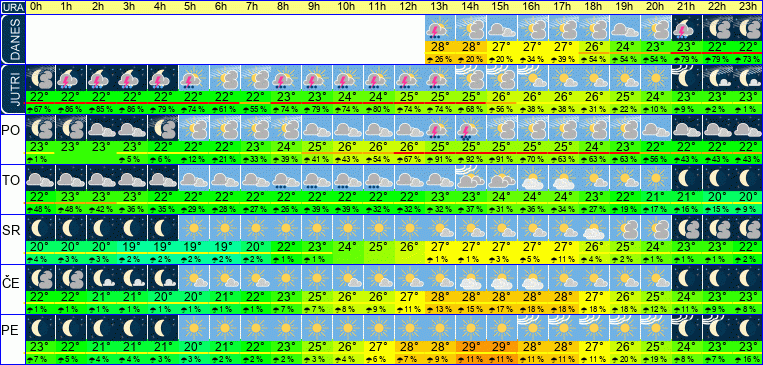
Task: Click the PO 14h thunderstorm icon
Action: pyautogui.click(x=471, y=128)
